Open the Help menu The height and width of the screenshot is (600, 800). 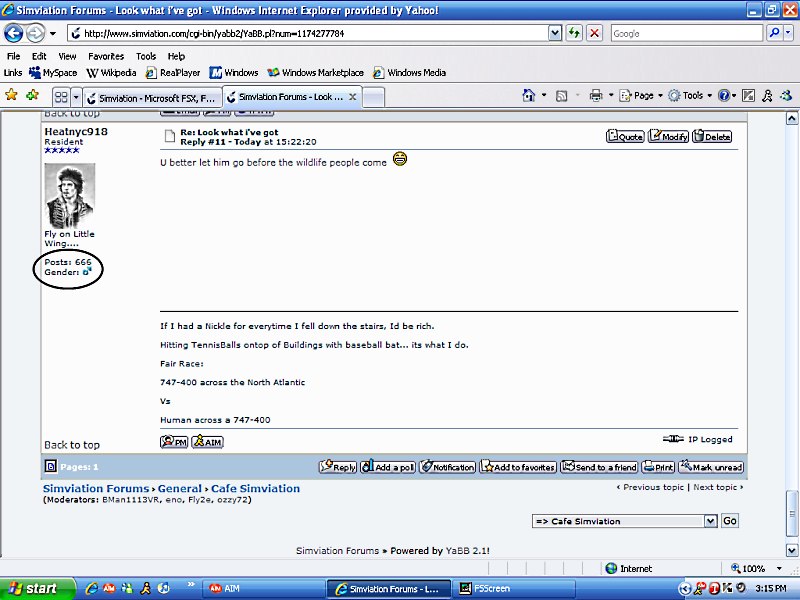176,56
